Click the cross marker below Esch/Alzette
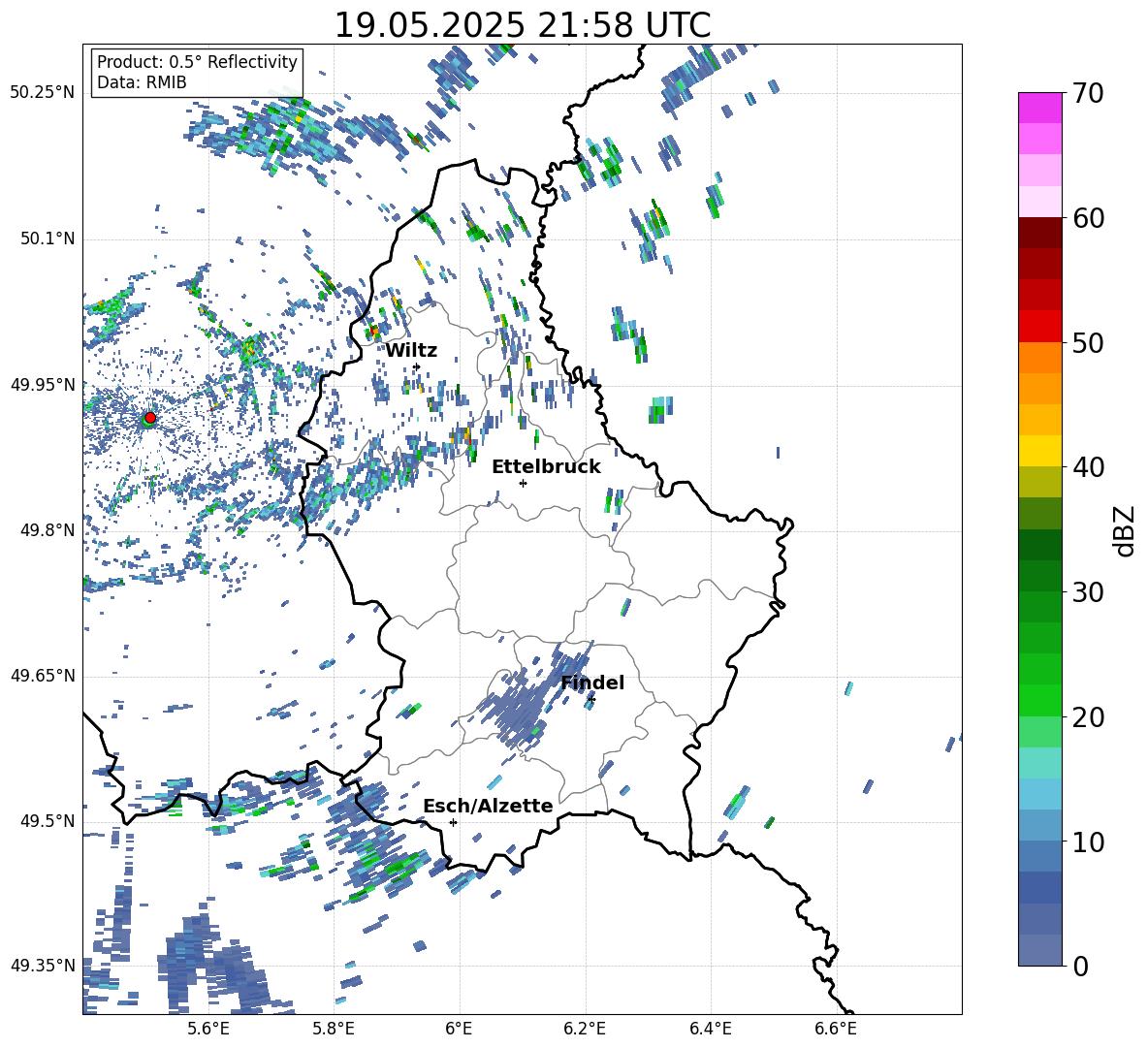Viewport: 1148px width, 1048px height. pyautogui.click(x=453, y=822)
